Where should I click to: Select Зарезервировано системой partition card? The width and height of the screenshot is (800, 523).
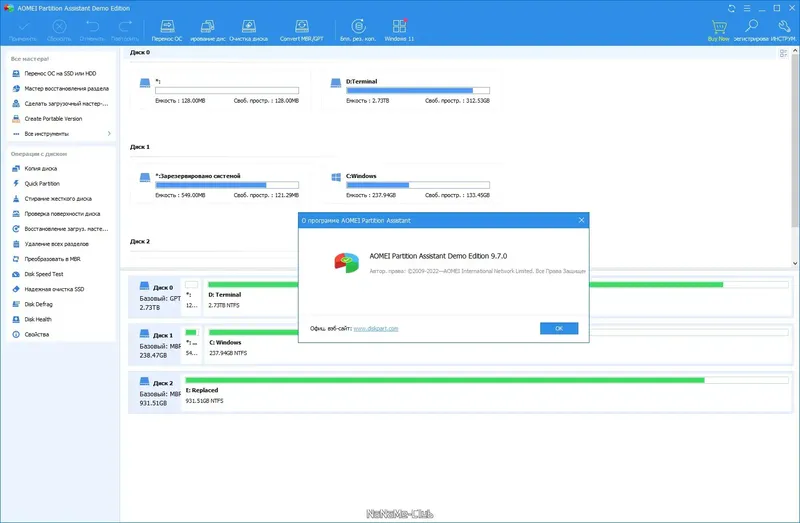220,185
